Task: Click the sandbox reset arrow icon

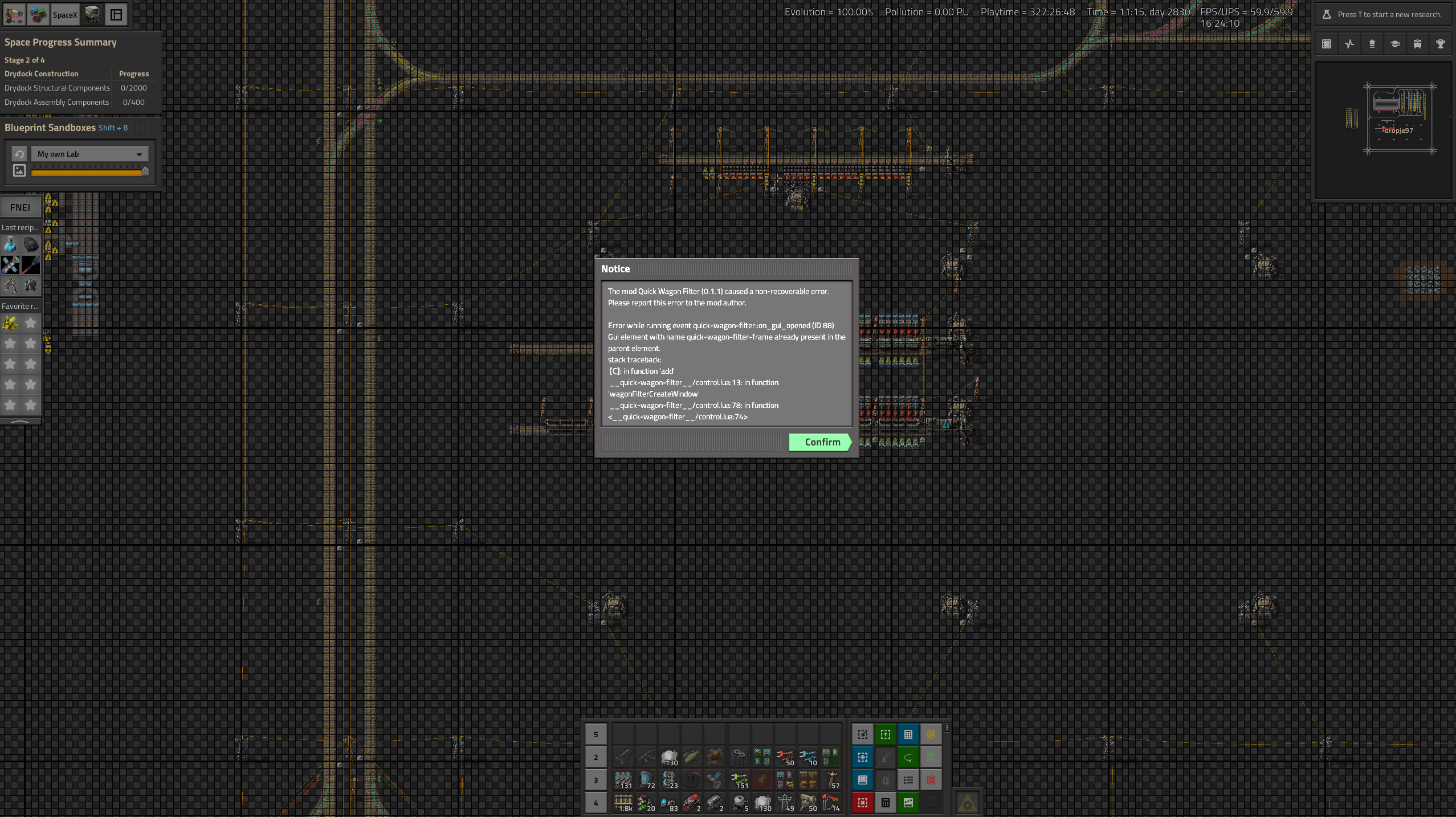Action: (x=19, y=154)
